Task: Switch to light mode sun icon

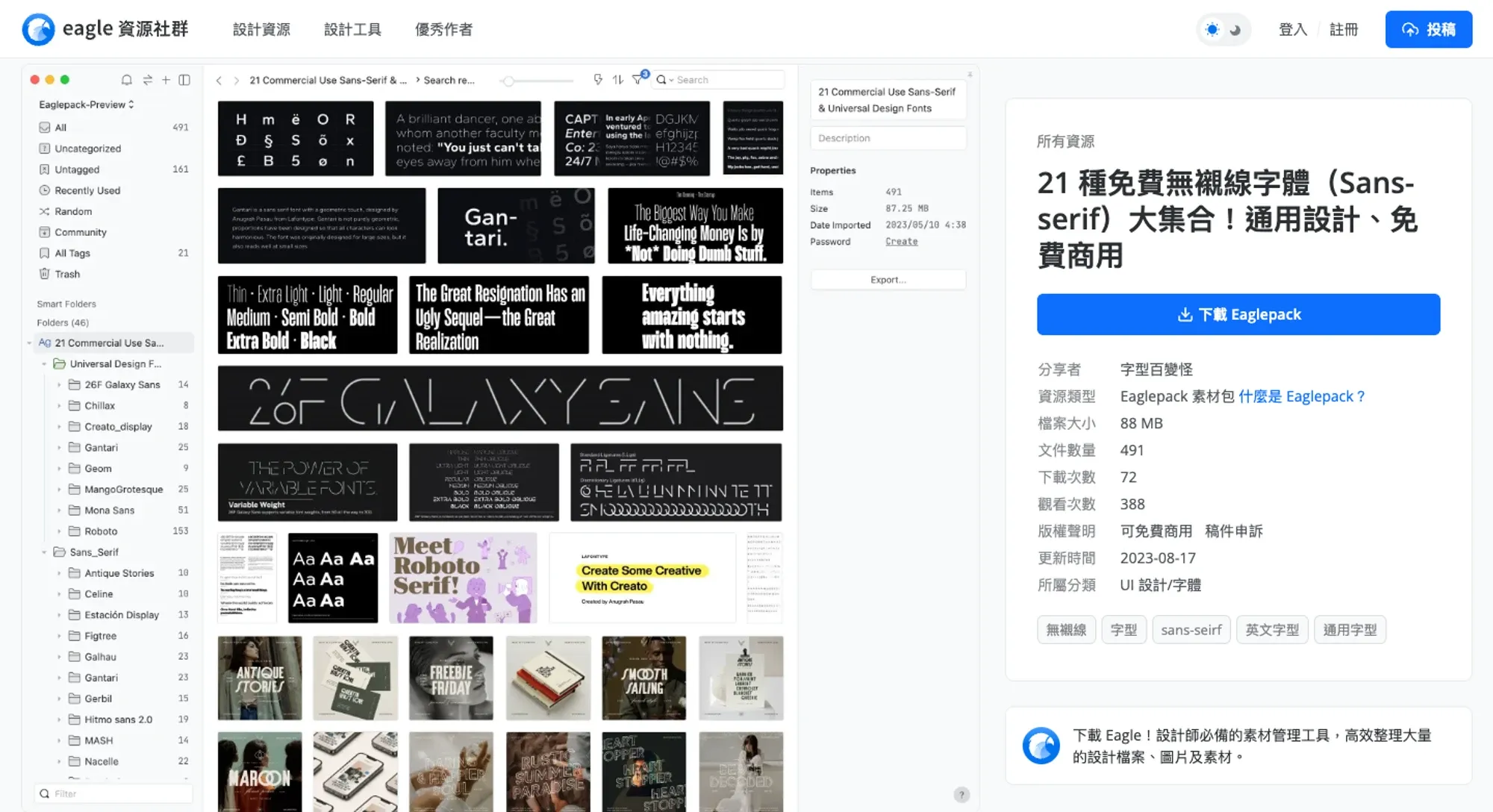Action: tap(1212, 30)
